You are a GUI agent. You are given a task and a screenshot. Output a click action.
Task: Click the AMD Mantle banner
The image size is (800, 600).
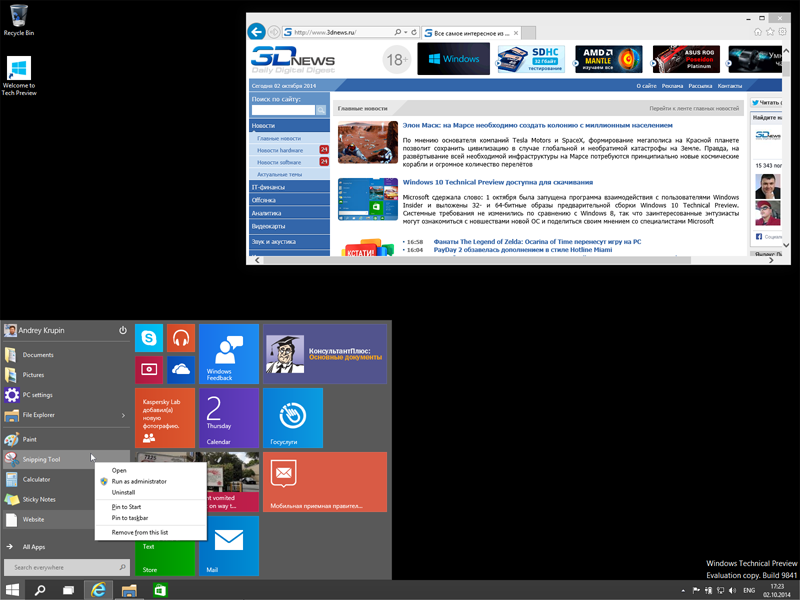[609, 59]
